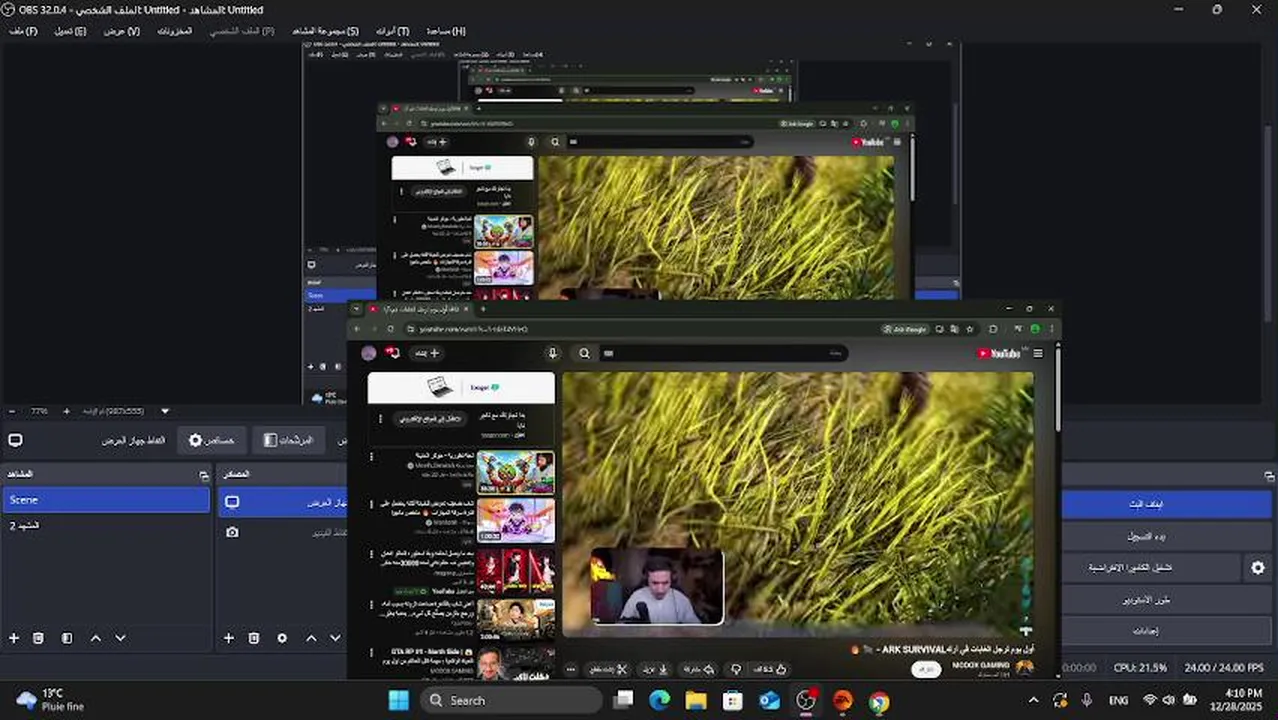Open YouTube hamburger menu in front browser
The width and height of the screenshot is (1278, 720).
pyautogui.click(x=1038, y=353)
